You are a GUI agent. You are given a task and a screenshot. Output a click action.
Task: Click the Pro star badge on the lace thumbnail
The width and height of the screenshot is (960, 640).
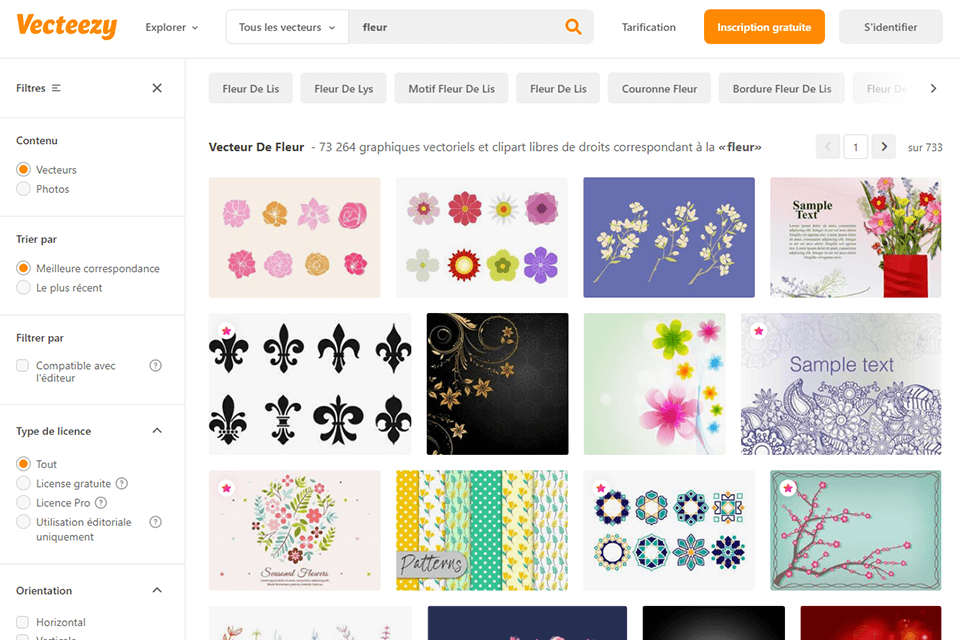point(760,328)
